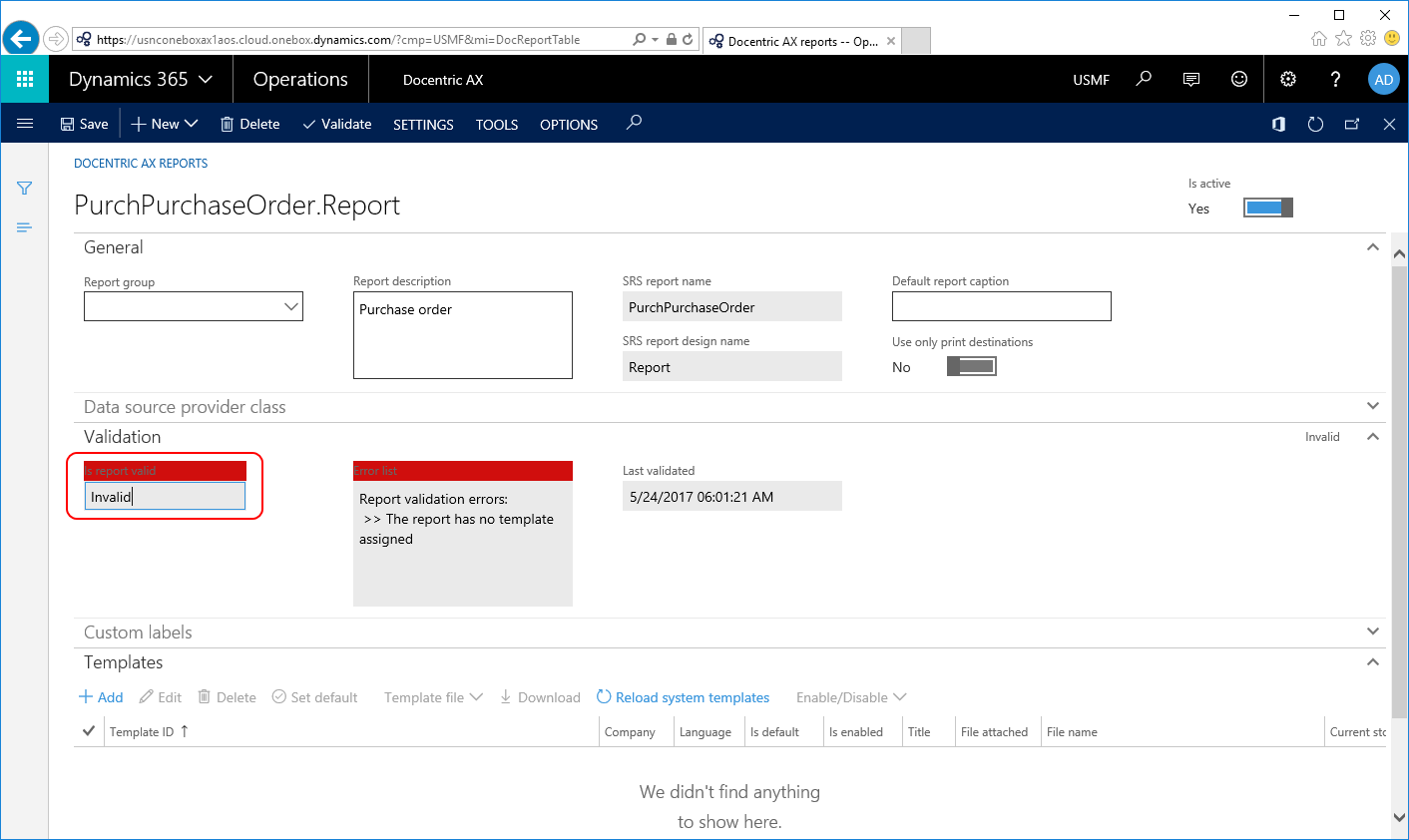This screenshot has height=840, width=1409.
Task: Refresh the form with refresh icon
Action: click(1315, 124)
